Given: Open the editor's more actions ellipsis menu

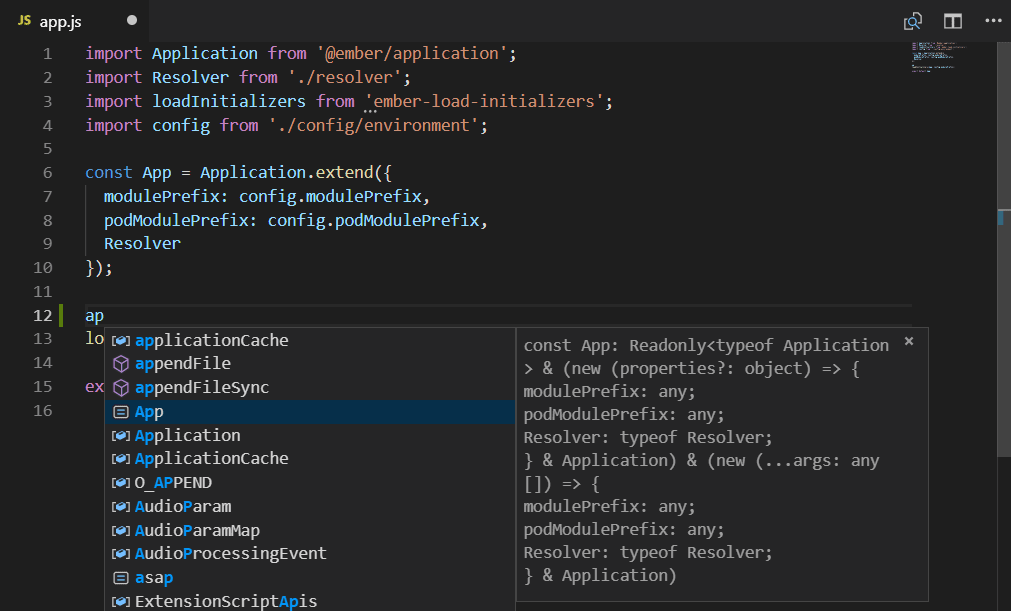Looking at the screenshot, I should pos(992,21).
